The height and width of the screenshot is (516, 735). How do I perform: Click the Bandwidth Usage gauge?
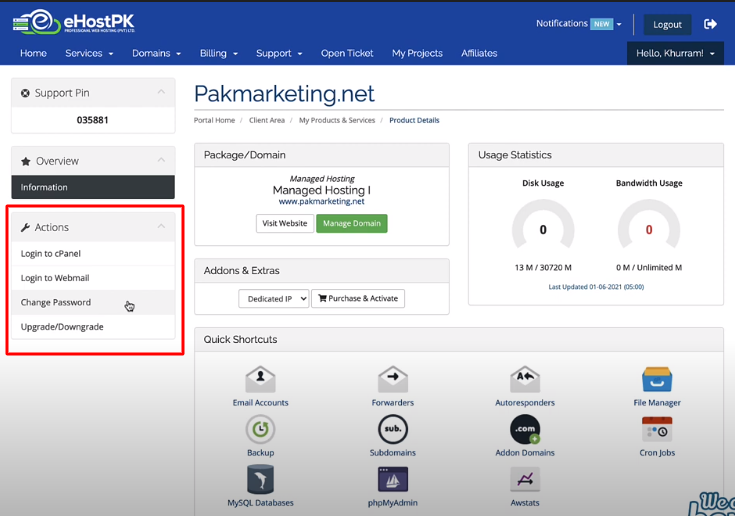649,224
